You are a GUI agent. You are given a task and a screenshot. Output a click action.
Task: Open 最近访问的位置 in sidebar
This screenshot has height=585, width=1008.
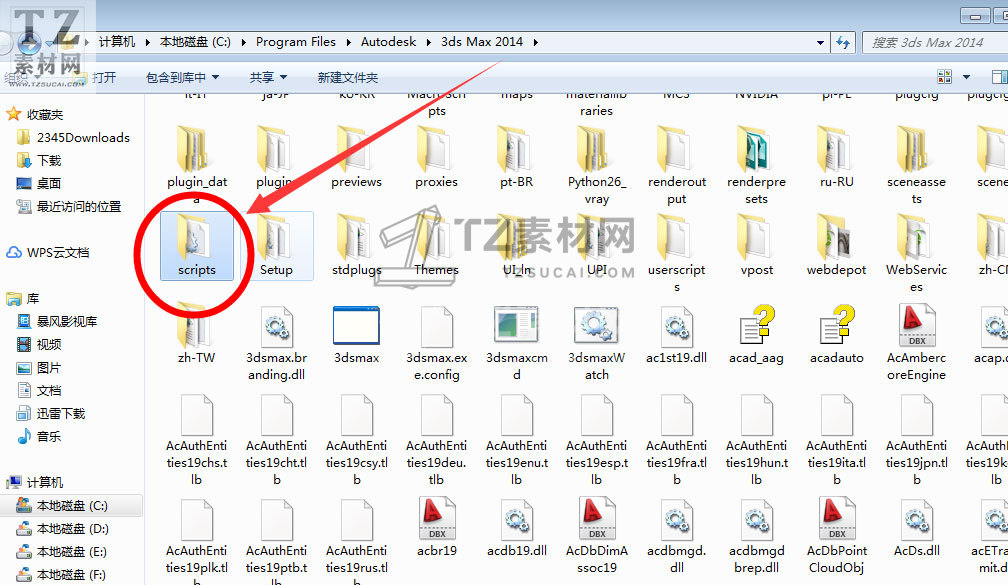(x=68, y=206)
